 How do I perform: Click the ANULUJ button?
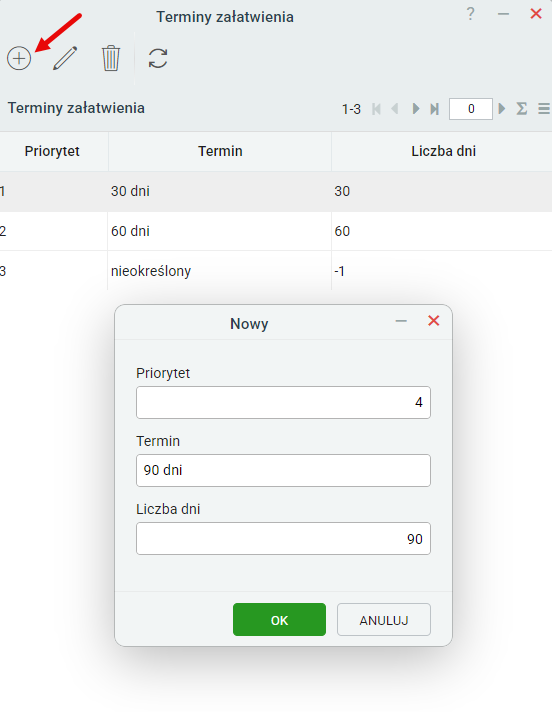click(384, 620)
